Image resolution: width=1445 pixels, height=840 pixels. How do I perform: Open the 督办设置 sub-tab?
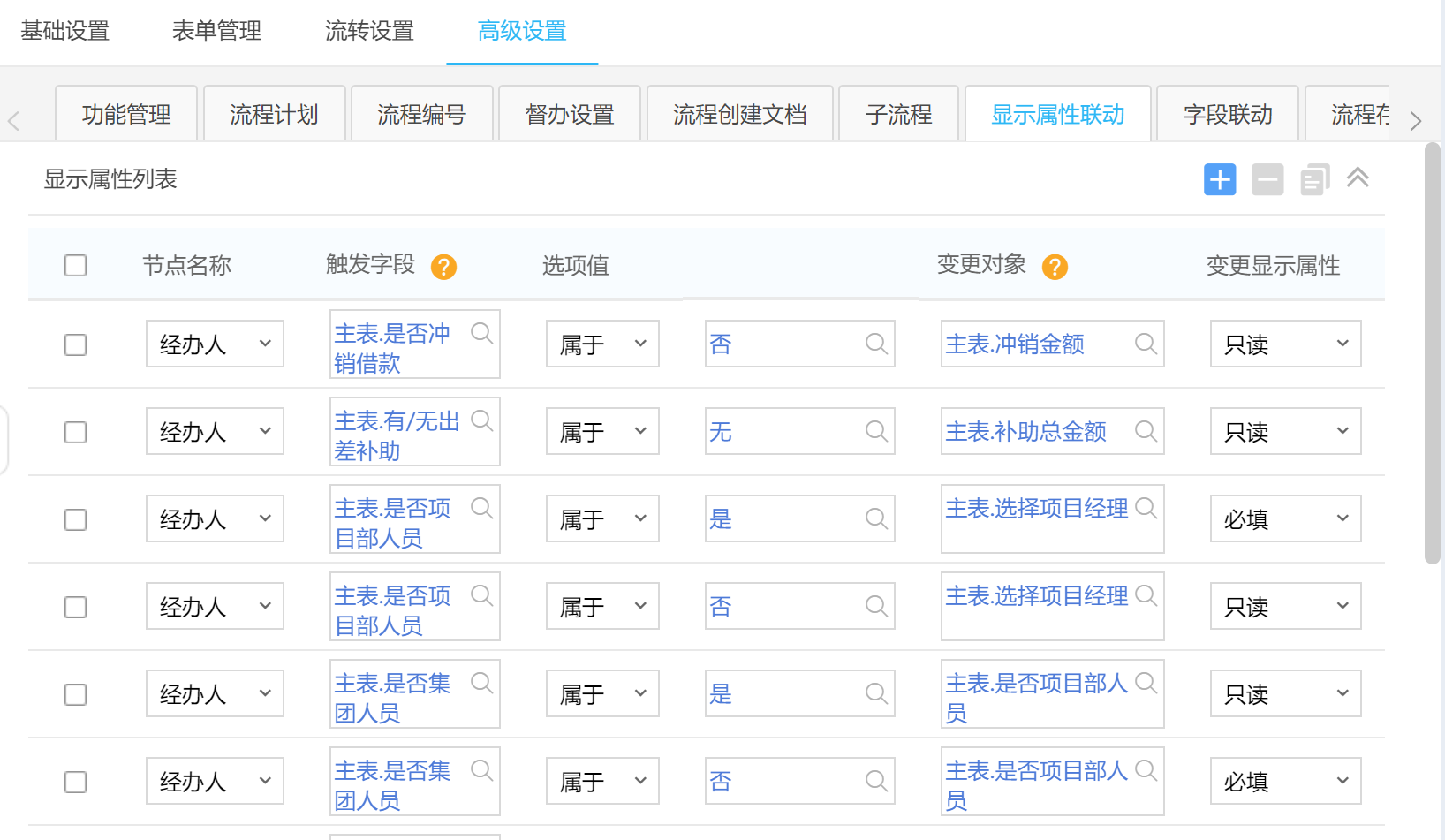[570, 115]
